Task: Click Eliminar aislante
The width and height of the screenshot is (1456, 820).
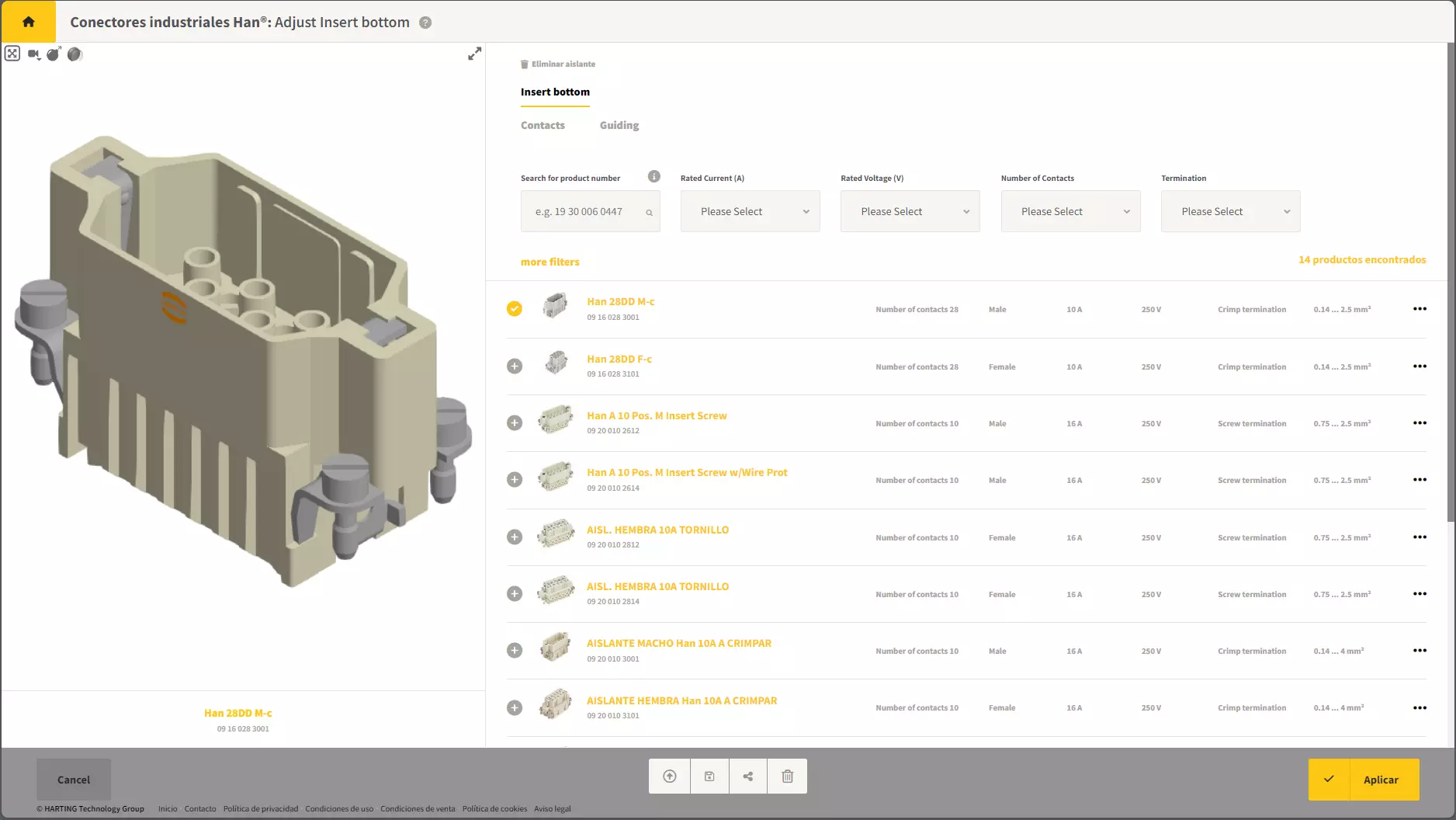Action: [558, 64]
